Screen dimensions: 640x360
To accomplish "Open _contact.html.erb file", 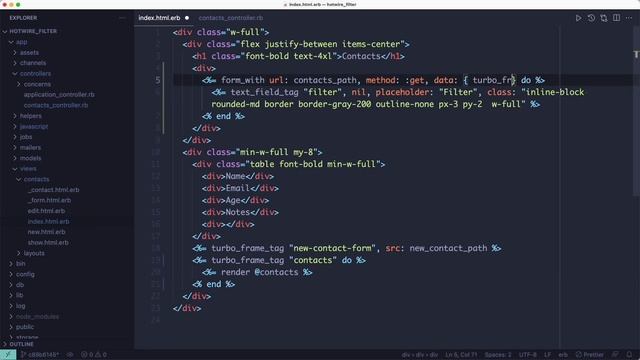I will pos(53,190).
